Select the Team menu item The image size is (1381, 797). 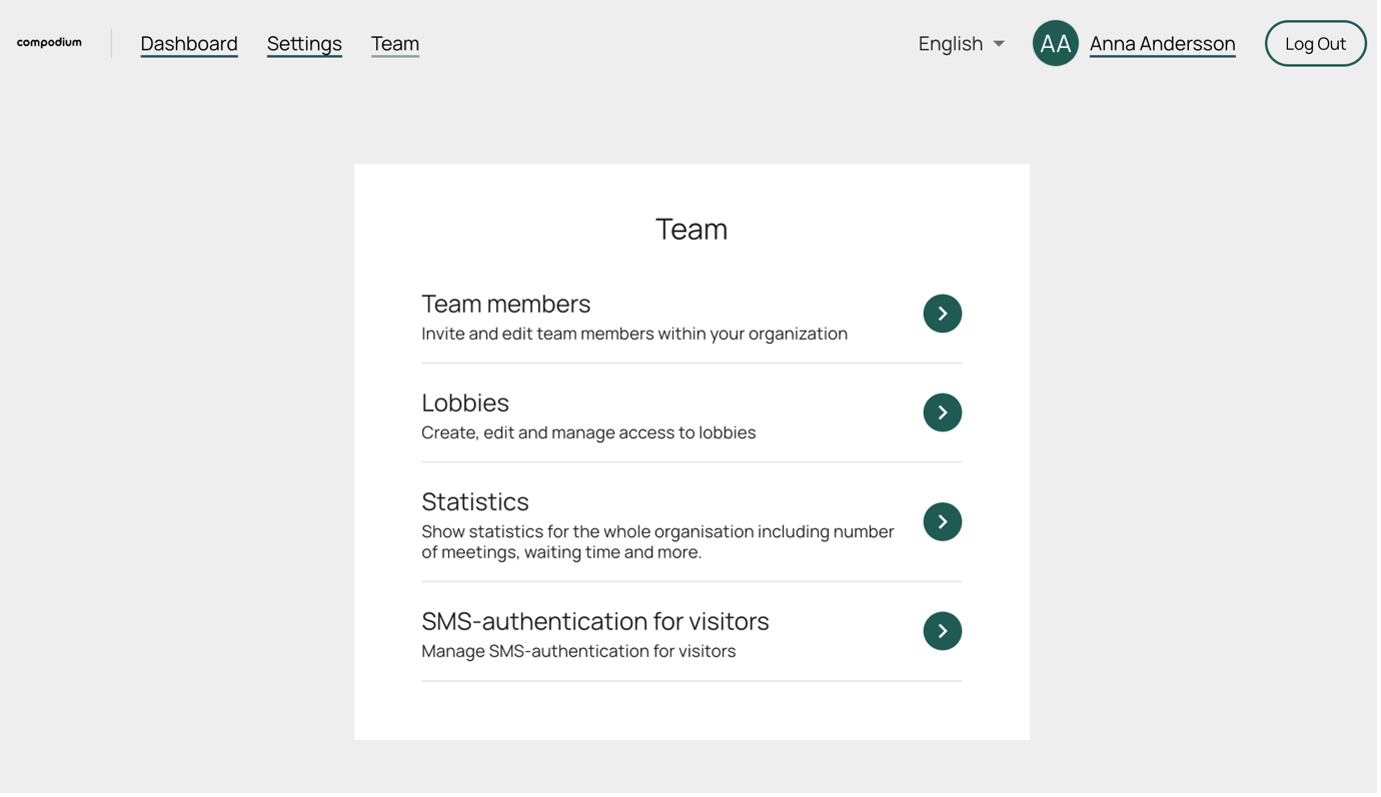396,44
